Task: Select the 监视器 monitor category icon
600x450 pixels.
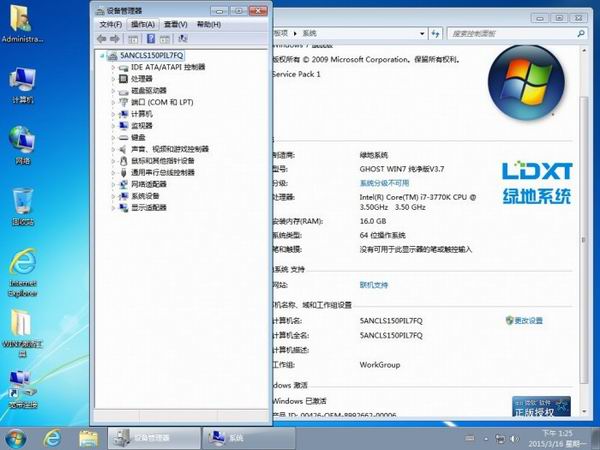Action: click(x=123, y=126)
